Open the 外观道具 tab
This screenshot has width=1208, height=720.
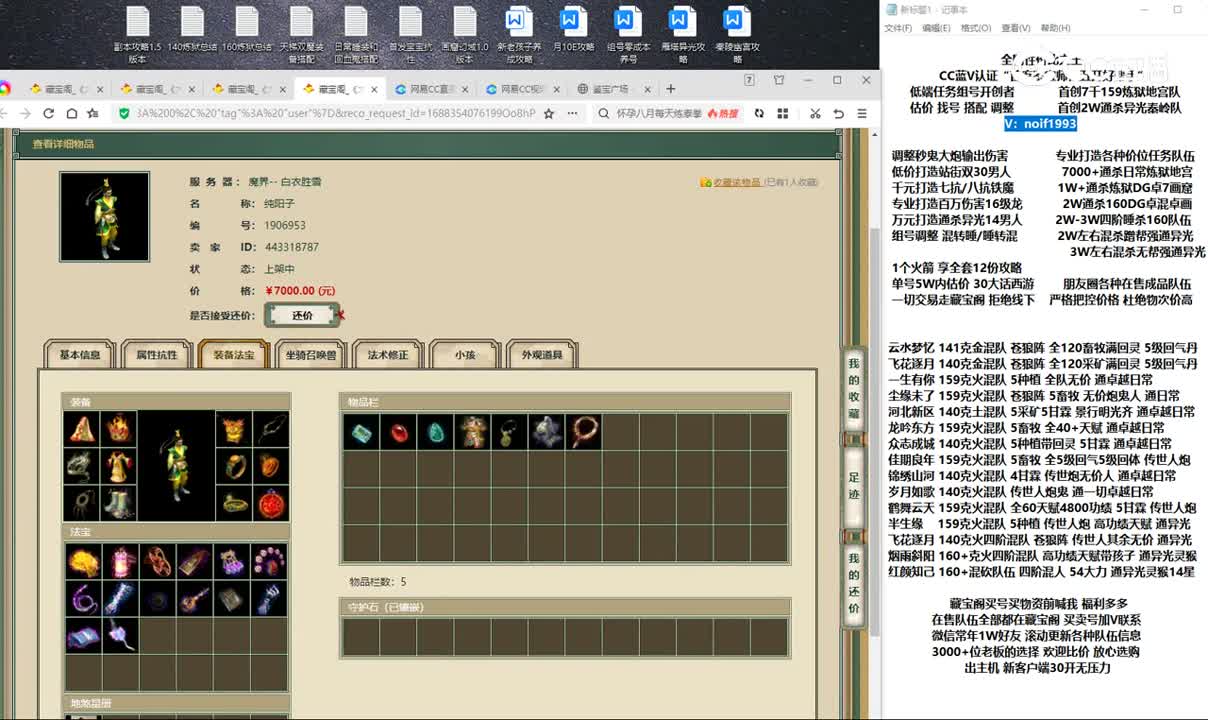542,355
